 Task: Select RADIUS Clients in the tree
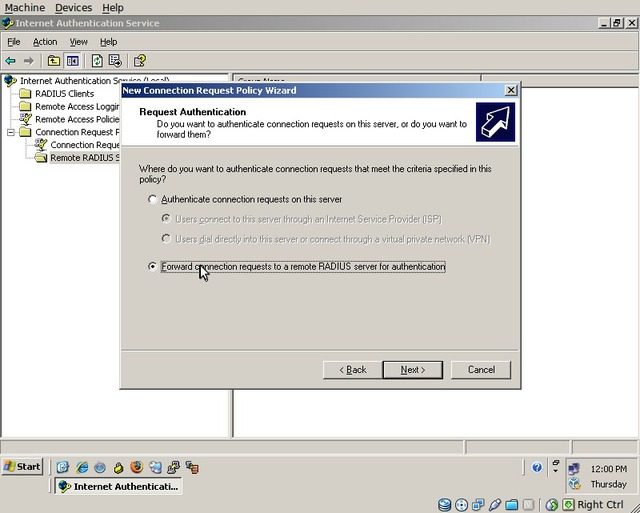coord(64,94)
